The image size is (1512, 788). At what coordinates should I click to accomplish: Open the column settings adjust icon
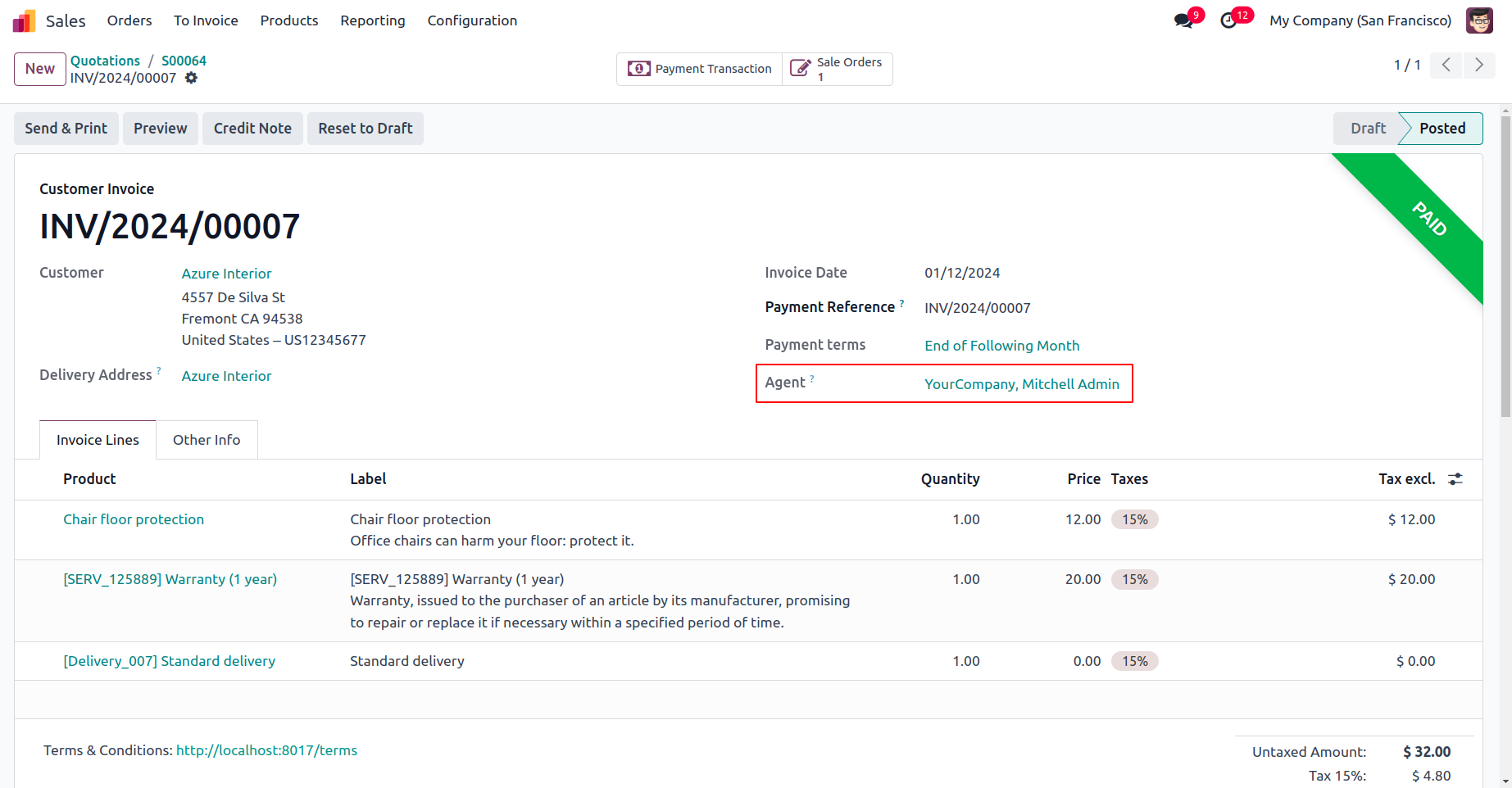click(1455, 479)
